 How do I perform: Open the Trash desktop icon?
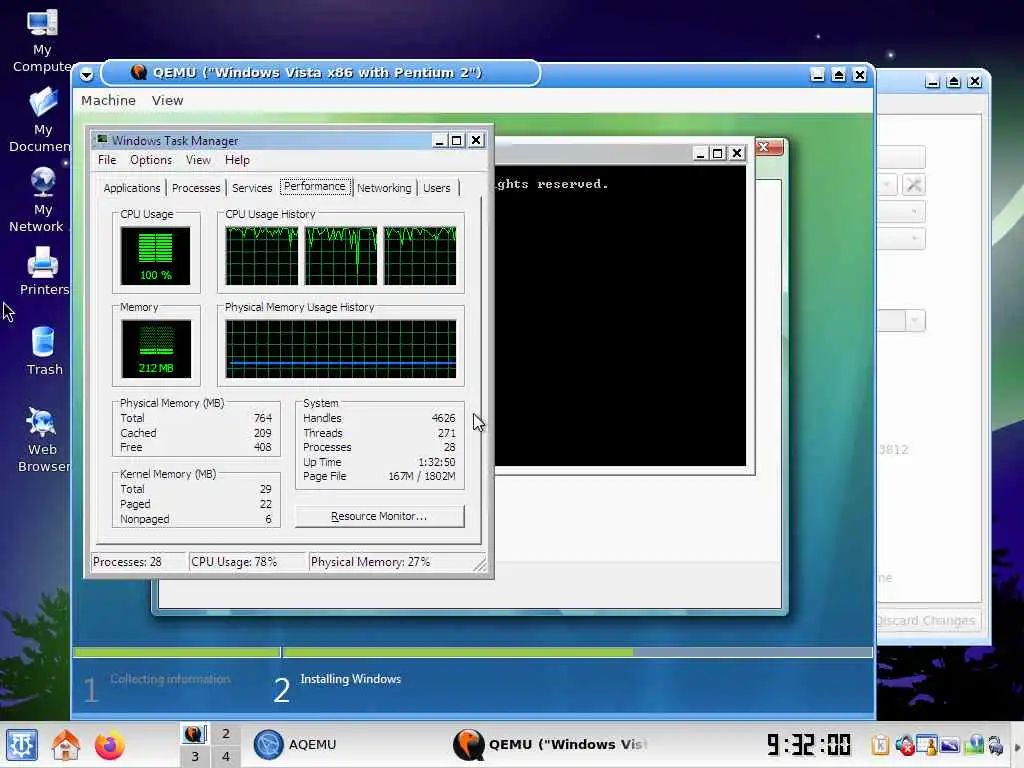(x=44, y=351)
